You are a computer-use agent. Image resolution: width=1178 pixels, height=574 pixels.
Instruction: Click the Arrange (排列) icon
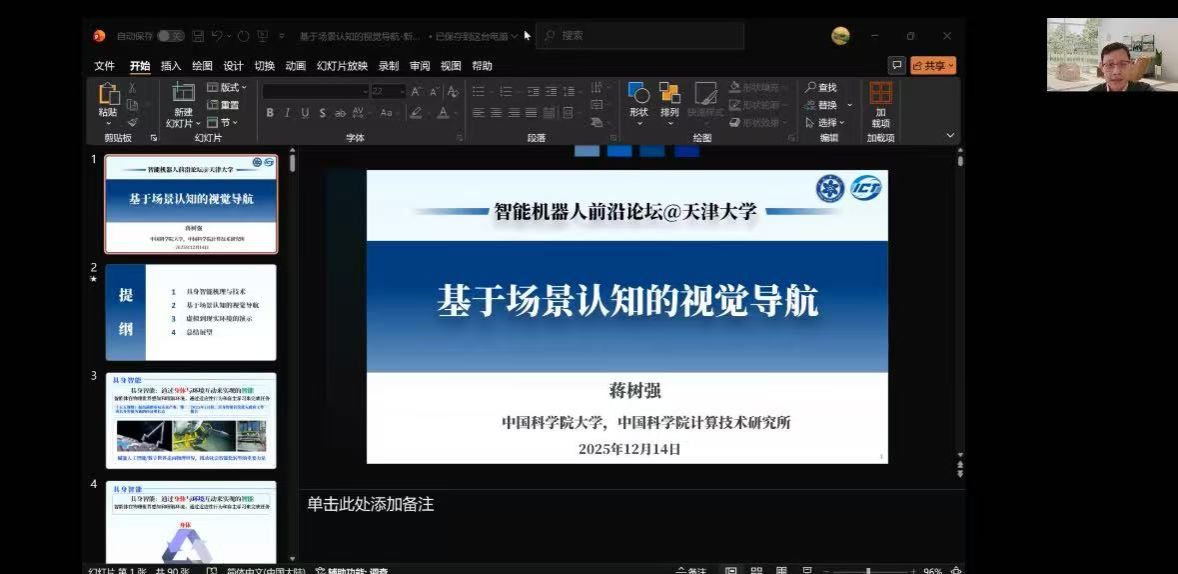pos(669,95)
